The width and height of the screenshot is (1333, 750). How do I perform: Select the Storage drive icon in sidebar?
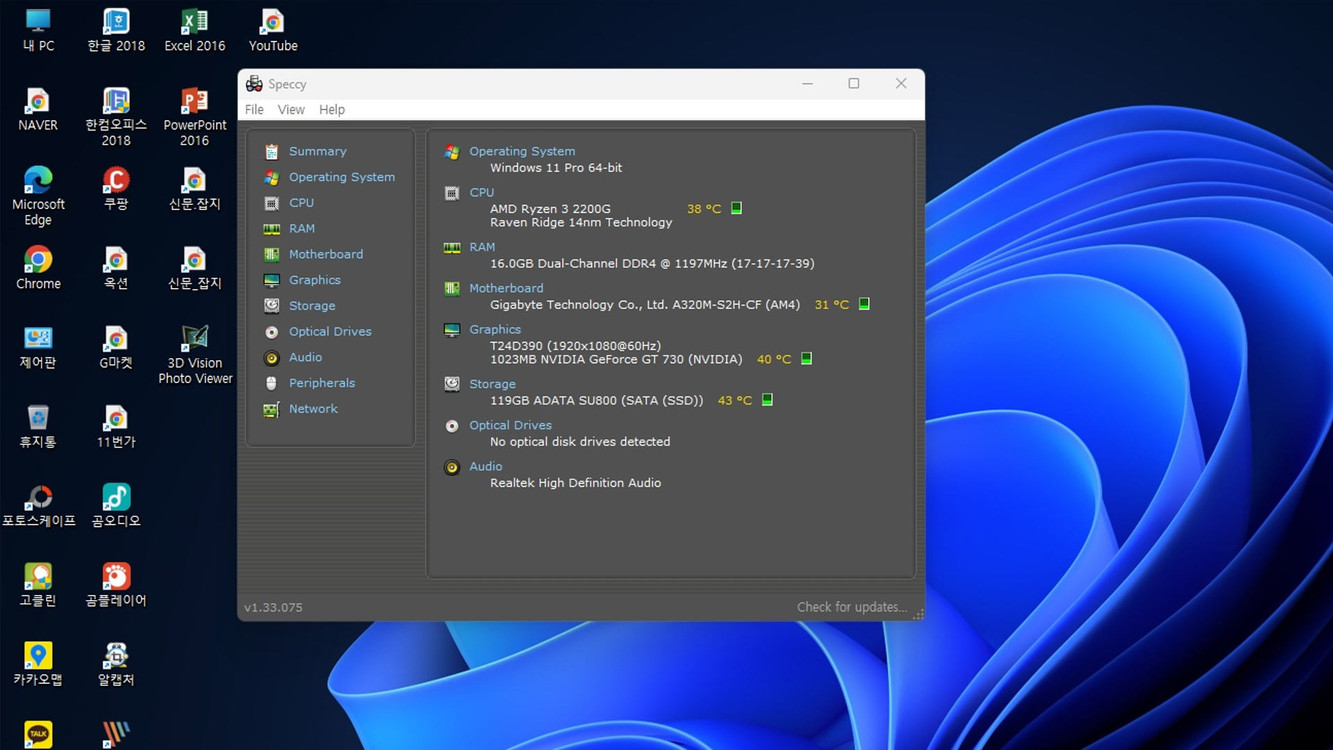click(271, 306)
